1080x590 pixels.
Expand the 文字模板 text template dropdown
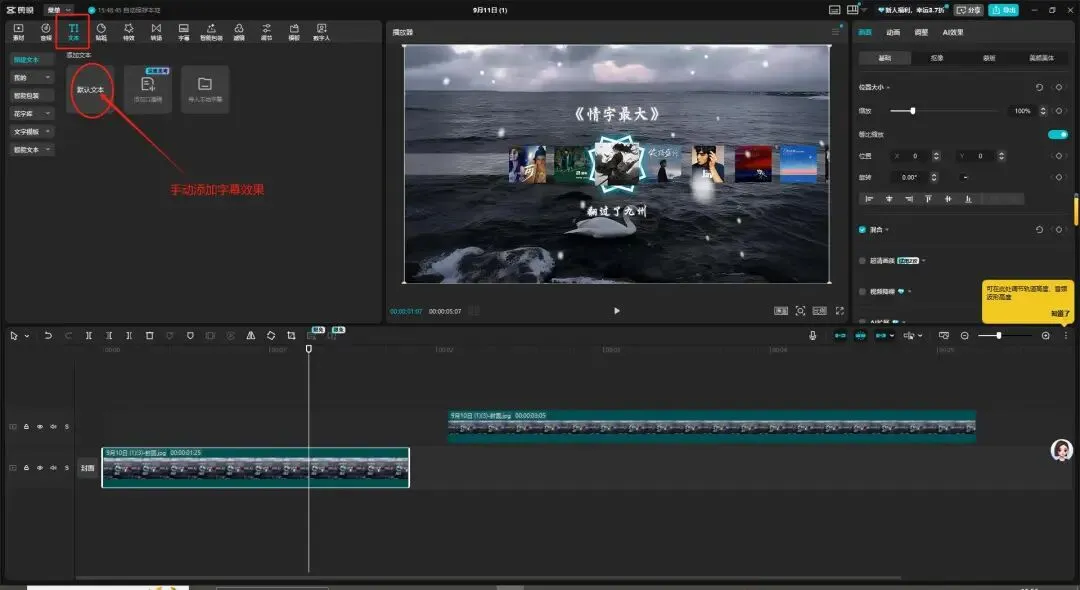[32, 131]
